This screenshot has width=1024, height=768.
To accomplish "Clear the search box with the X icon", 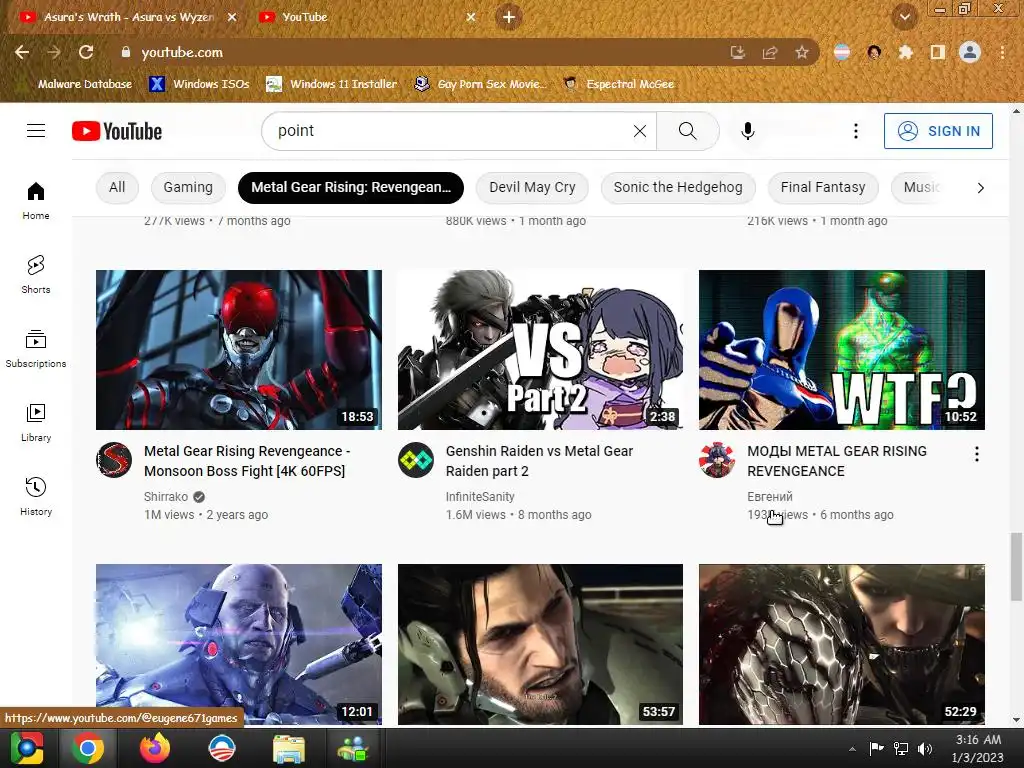I will click(x=639, y=131).
